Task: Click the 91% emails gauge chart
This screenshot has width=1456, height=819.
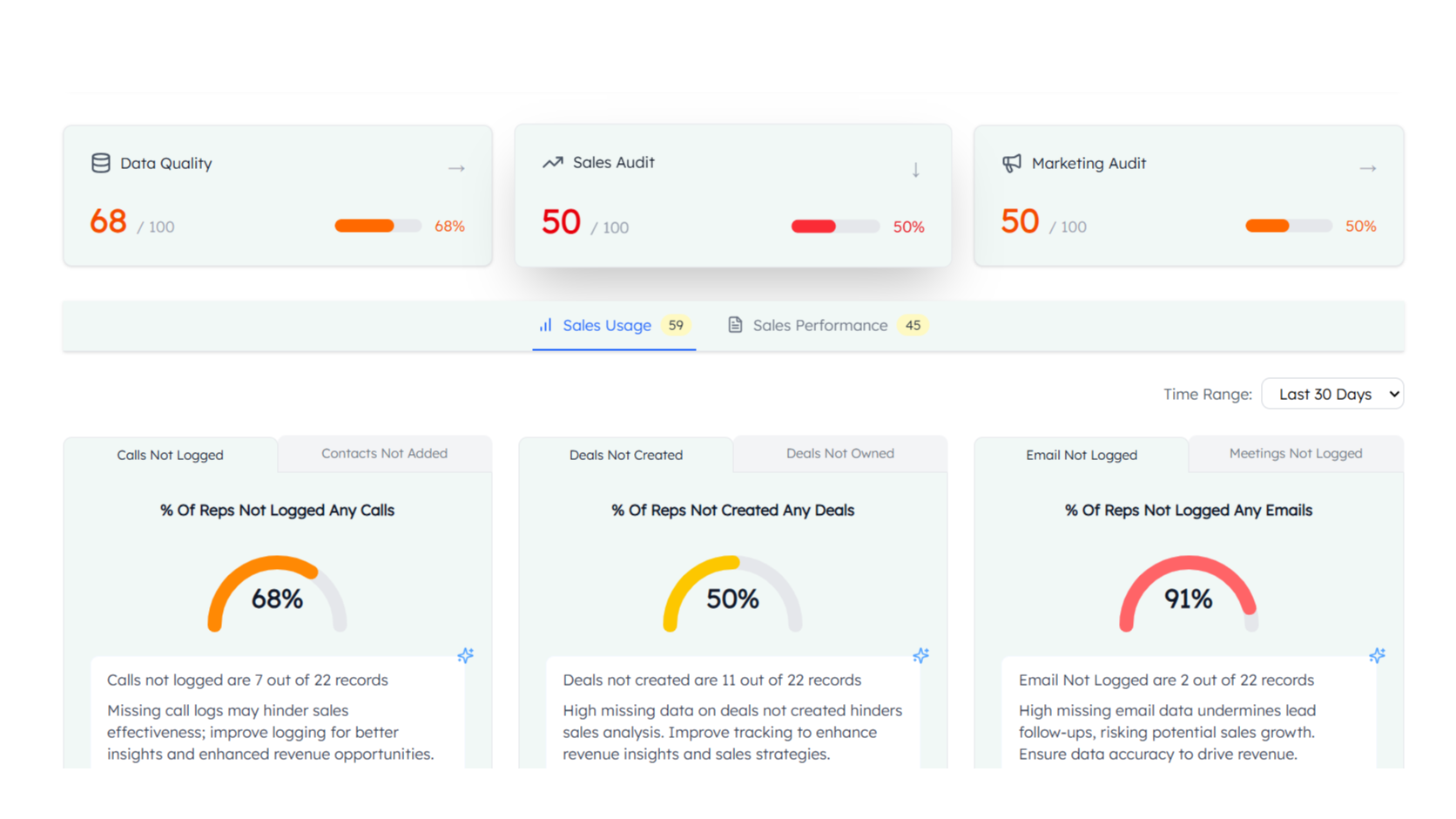Action: pyautogui.click(x=1188, y=594)
